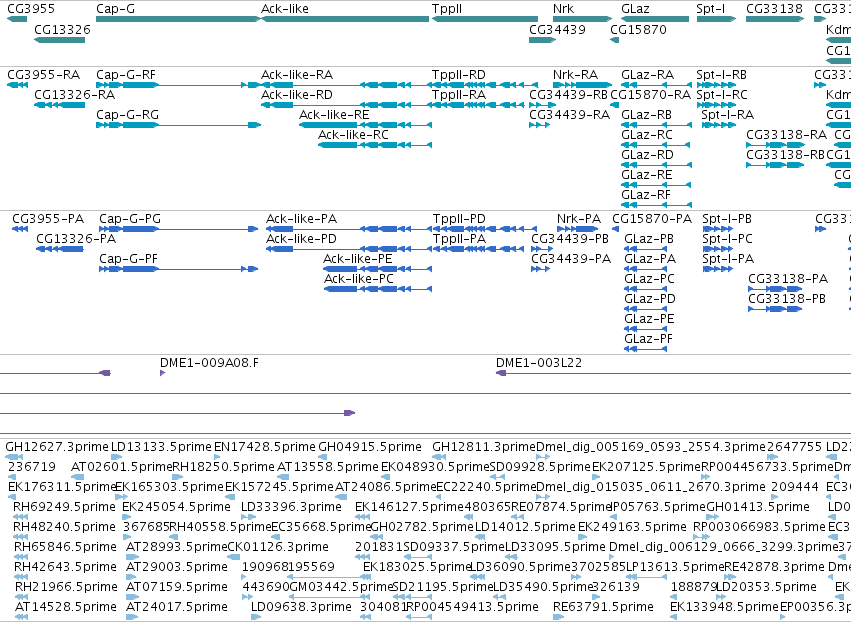Select EST LD09638.3prime

pos(256,617)
